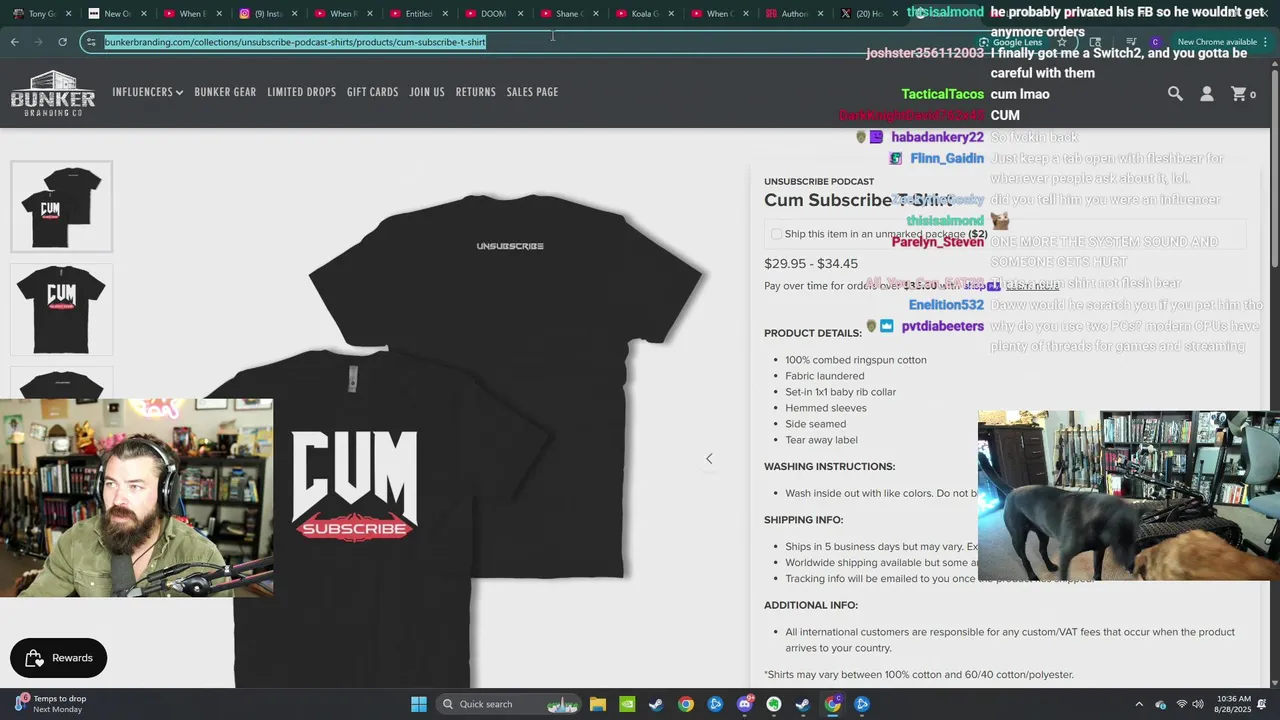
Task: Click the site info icon in address bar
Action: [92, 42]
